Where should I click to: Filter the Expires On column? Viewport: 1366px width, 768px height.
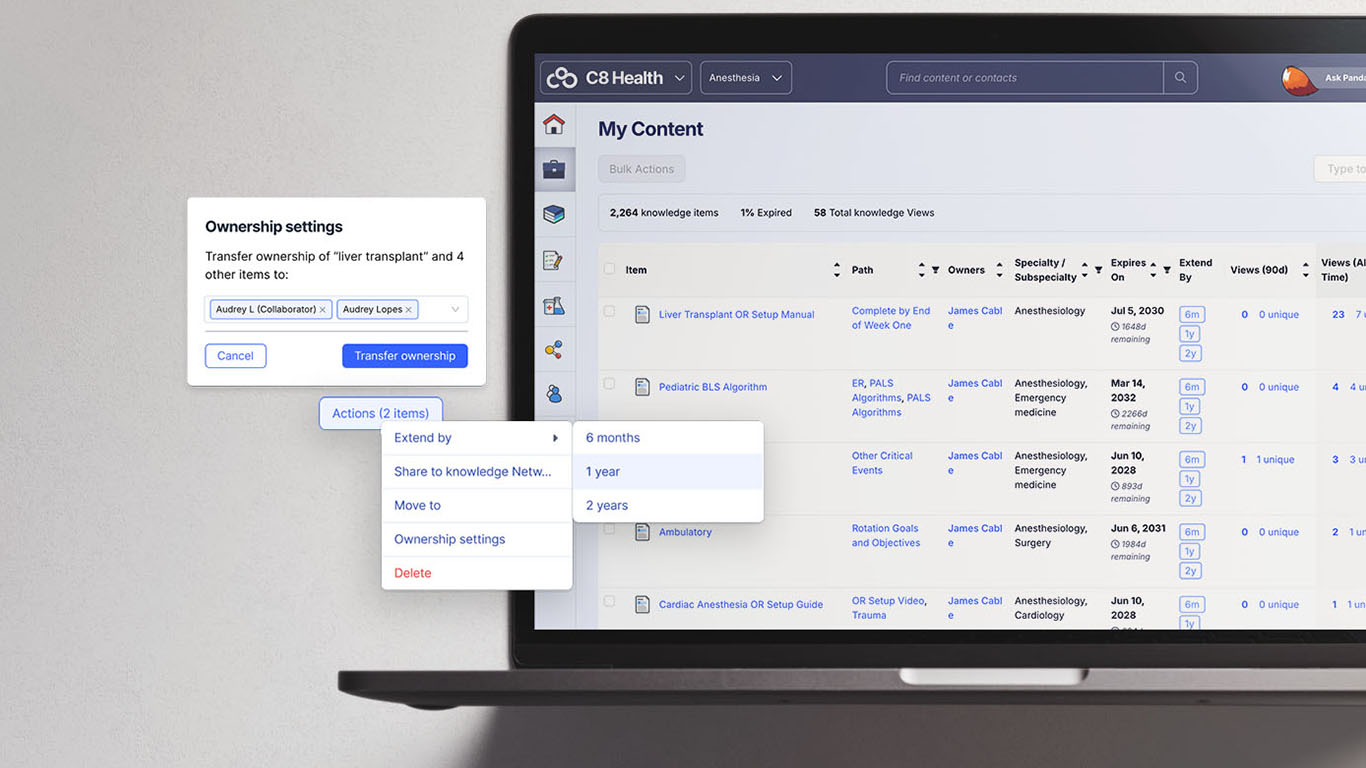(x=1167, y=270)
